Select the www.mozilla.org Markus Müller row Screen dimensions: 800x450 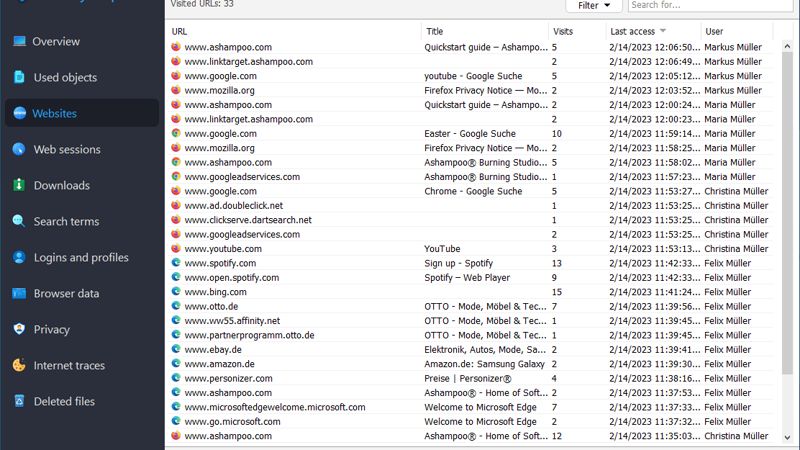point(472,90)
